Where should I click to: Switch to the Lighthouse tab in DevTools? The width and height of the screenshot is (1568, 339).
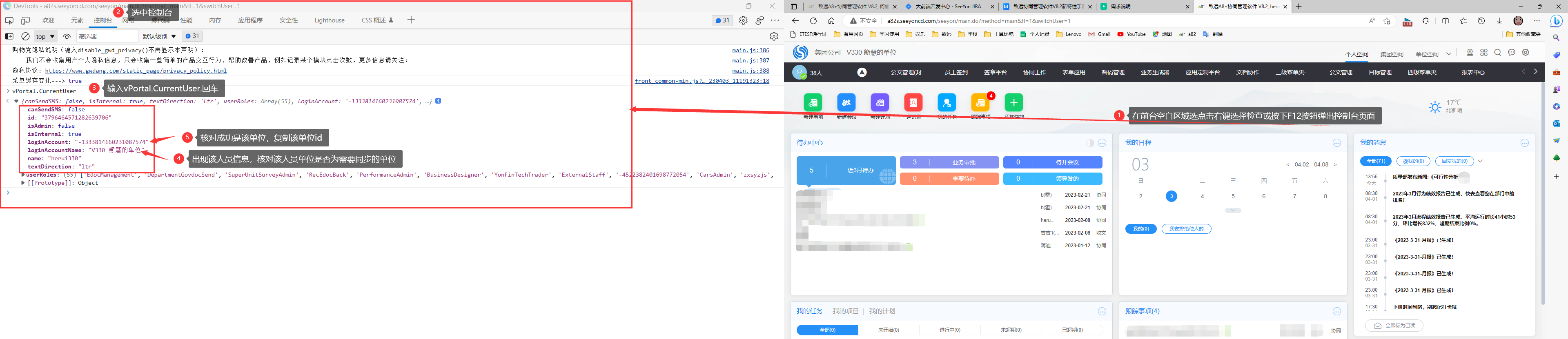click(329, 21)
